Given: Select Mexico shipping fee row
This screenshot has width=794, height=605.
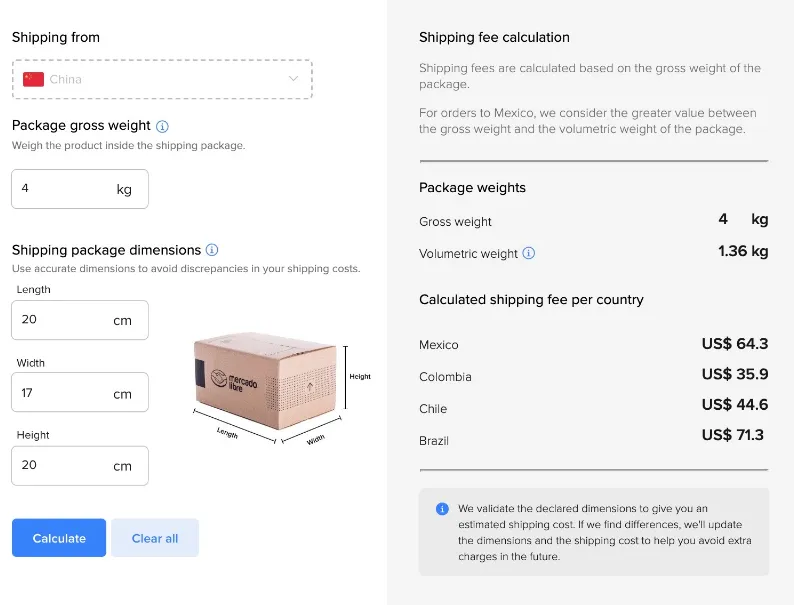Looking at the screenshot, I should [x=593, y=344].
